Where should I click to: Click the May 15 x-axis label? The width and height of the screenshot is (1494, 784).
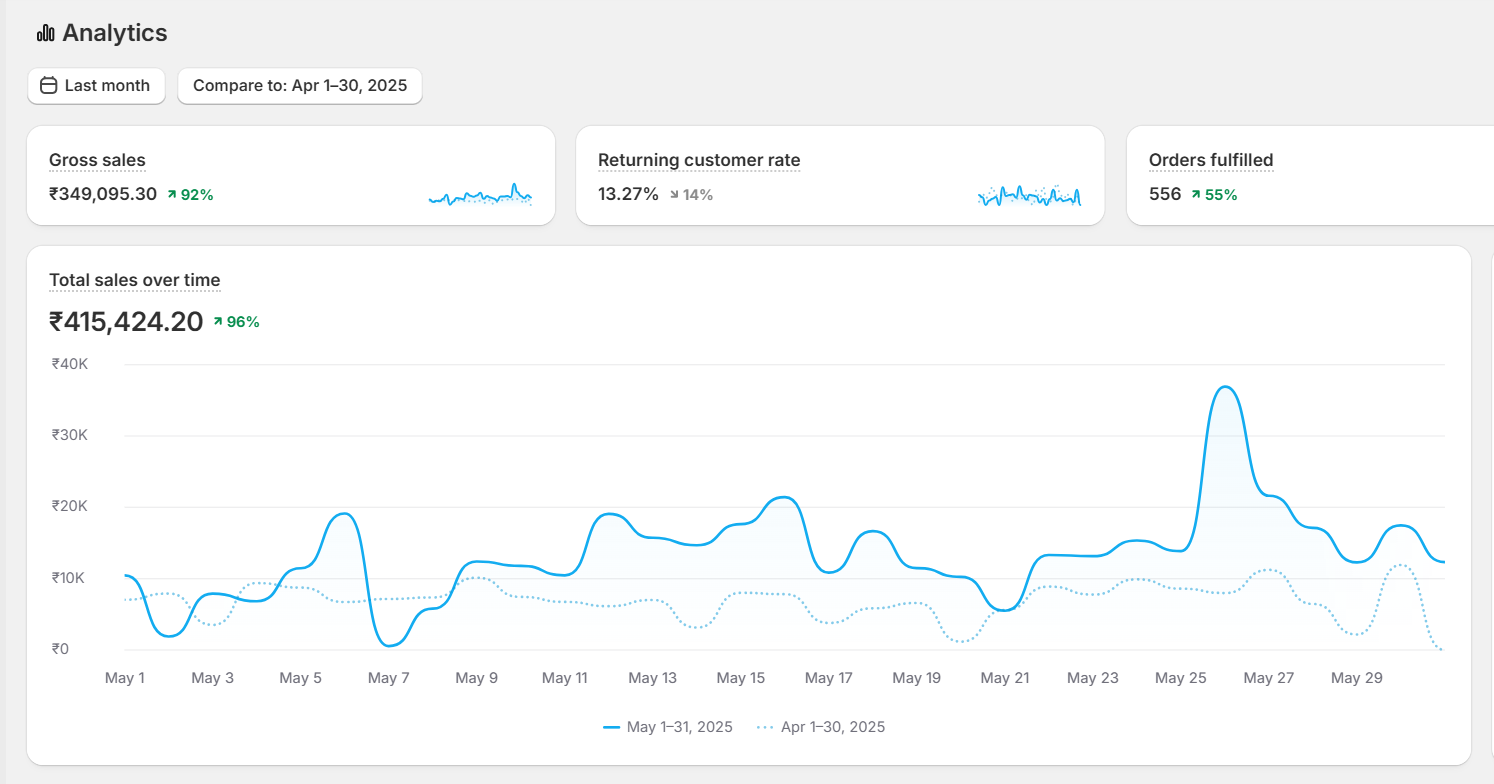[741, 678]
